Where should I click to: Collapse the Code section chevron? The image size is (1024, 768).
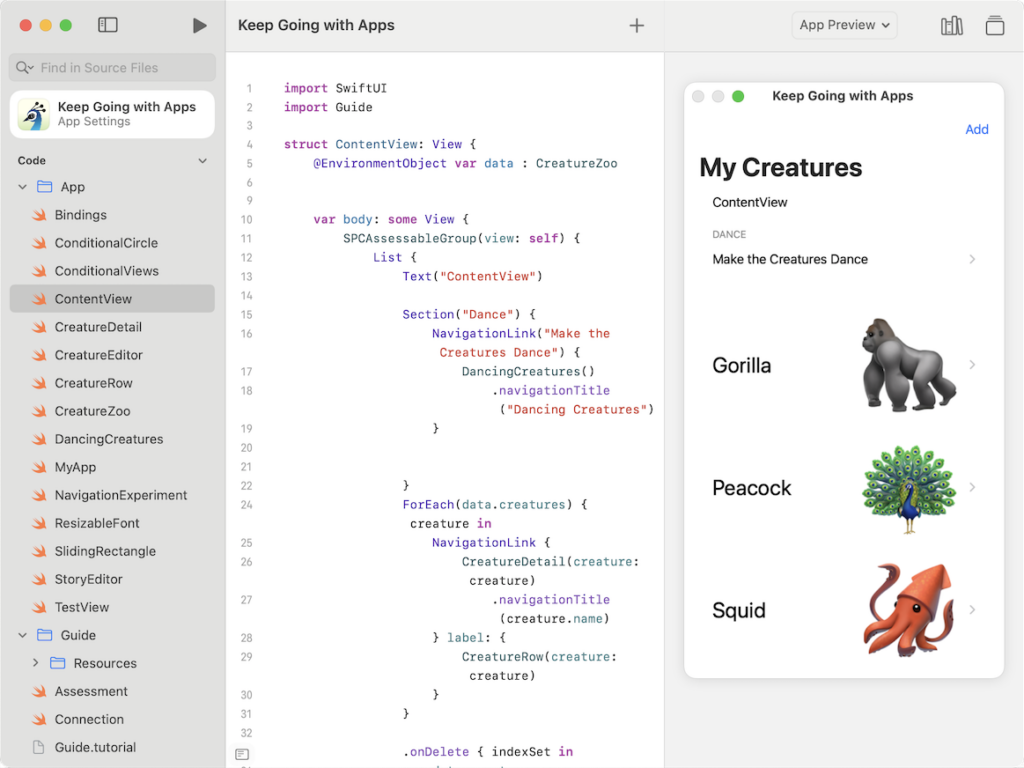tap(203, 161)
